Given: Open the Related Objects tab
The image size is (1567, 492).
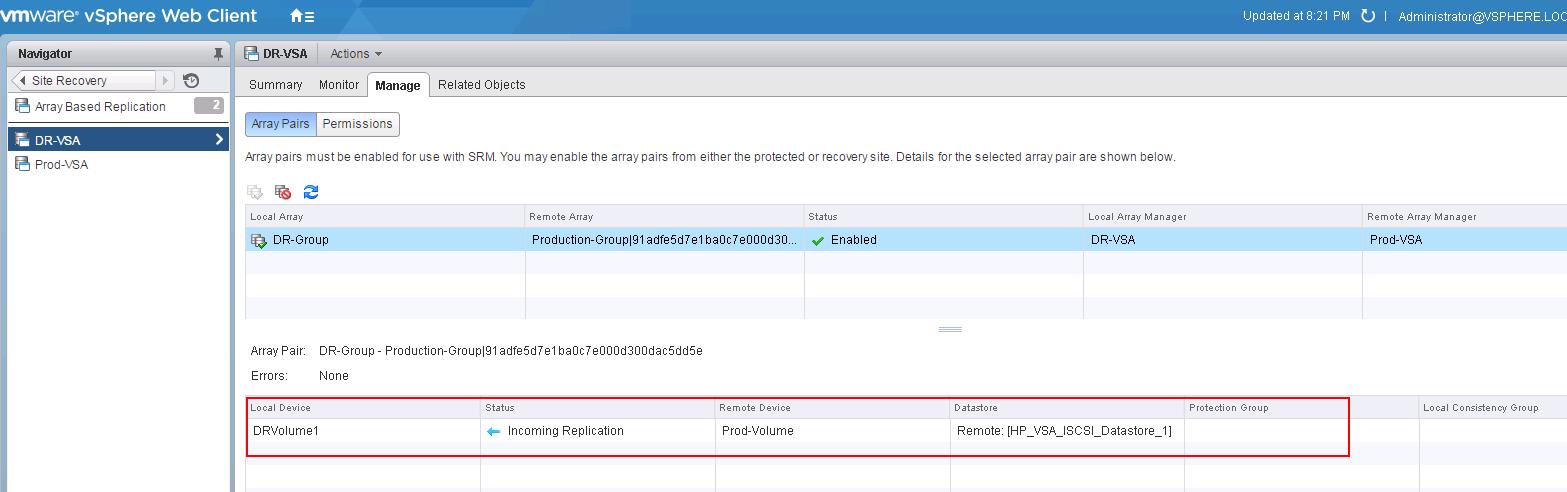Looking at the screenshot, I should (x=481, y=85).
